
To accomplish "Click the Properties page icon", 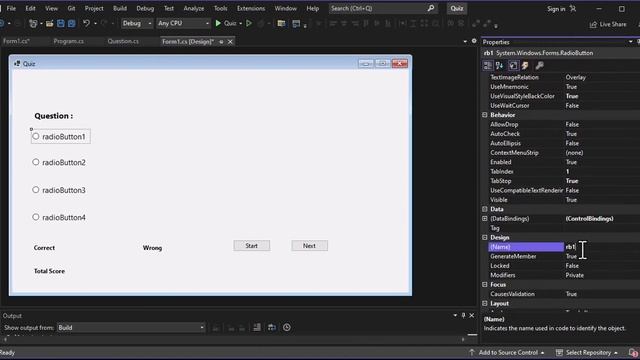I will (513, 65).
